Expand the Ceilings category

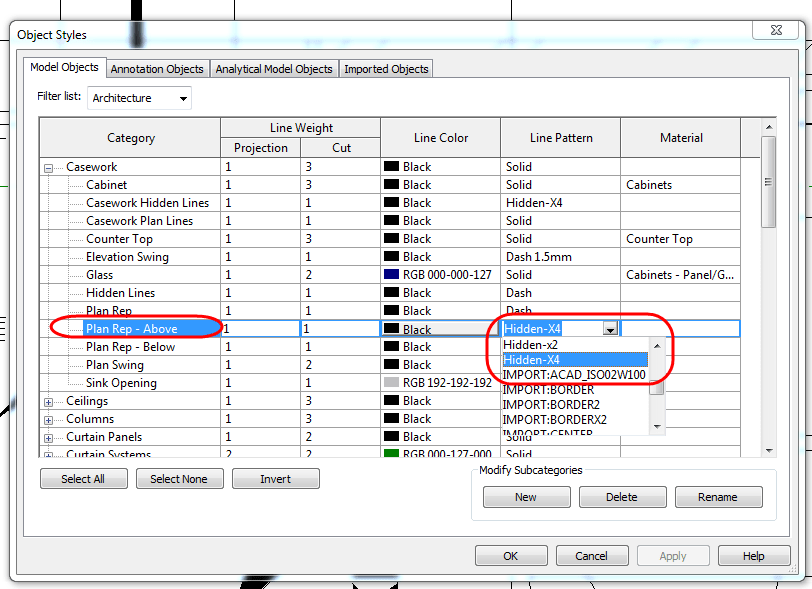click(48, 400)
